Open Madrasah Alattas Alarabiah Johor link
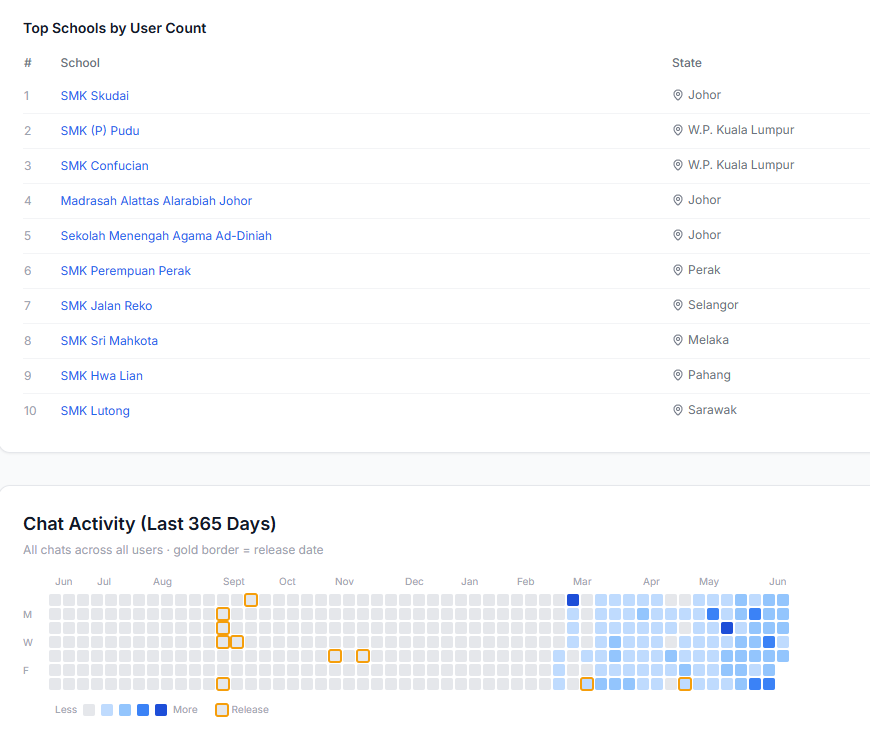Screen dimensions: 870x739 click(x=156, y=200)
